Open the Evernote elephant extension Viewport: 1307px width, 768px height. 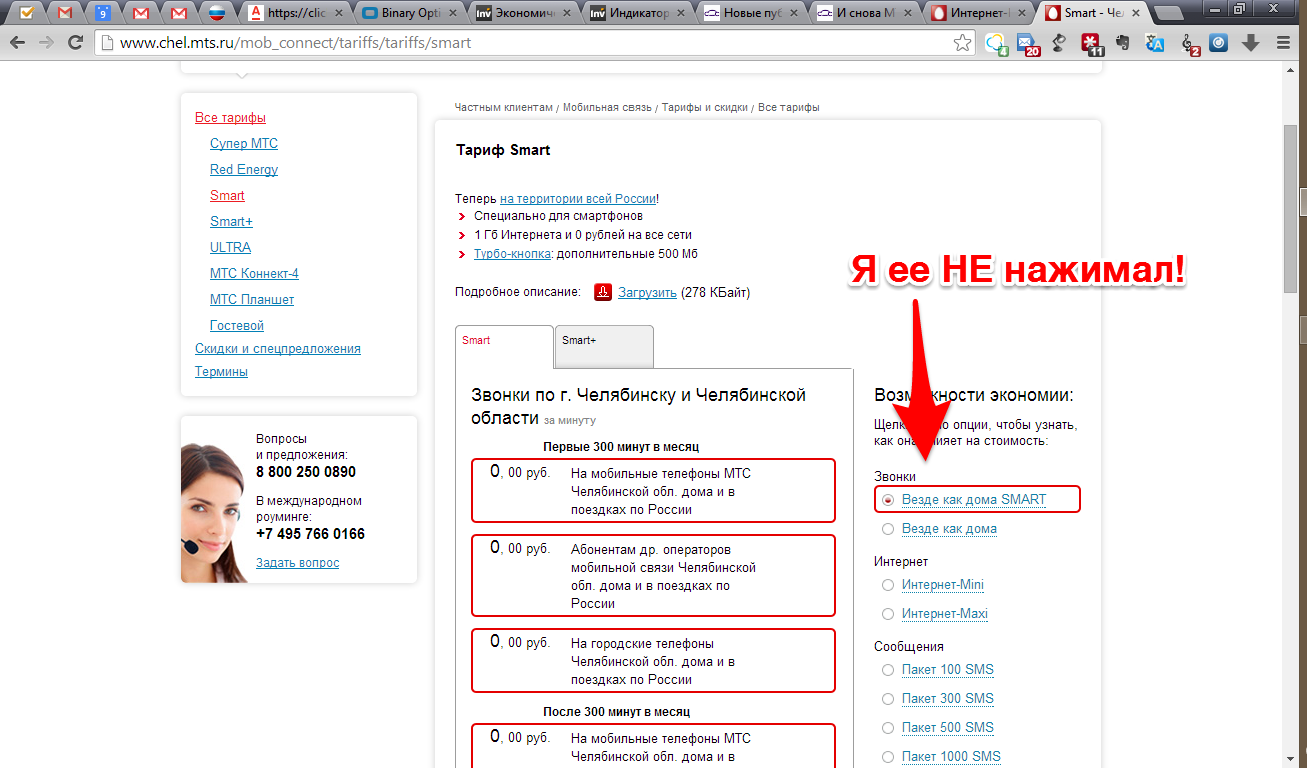(x=1123, y=43)
